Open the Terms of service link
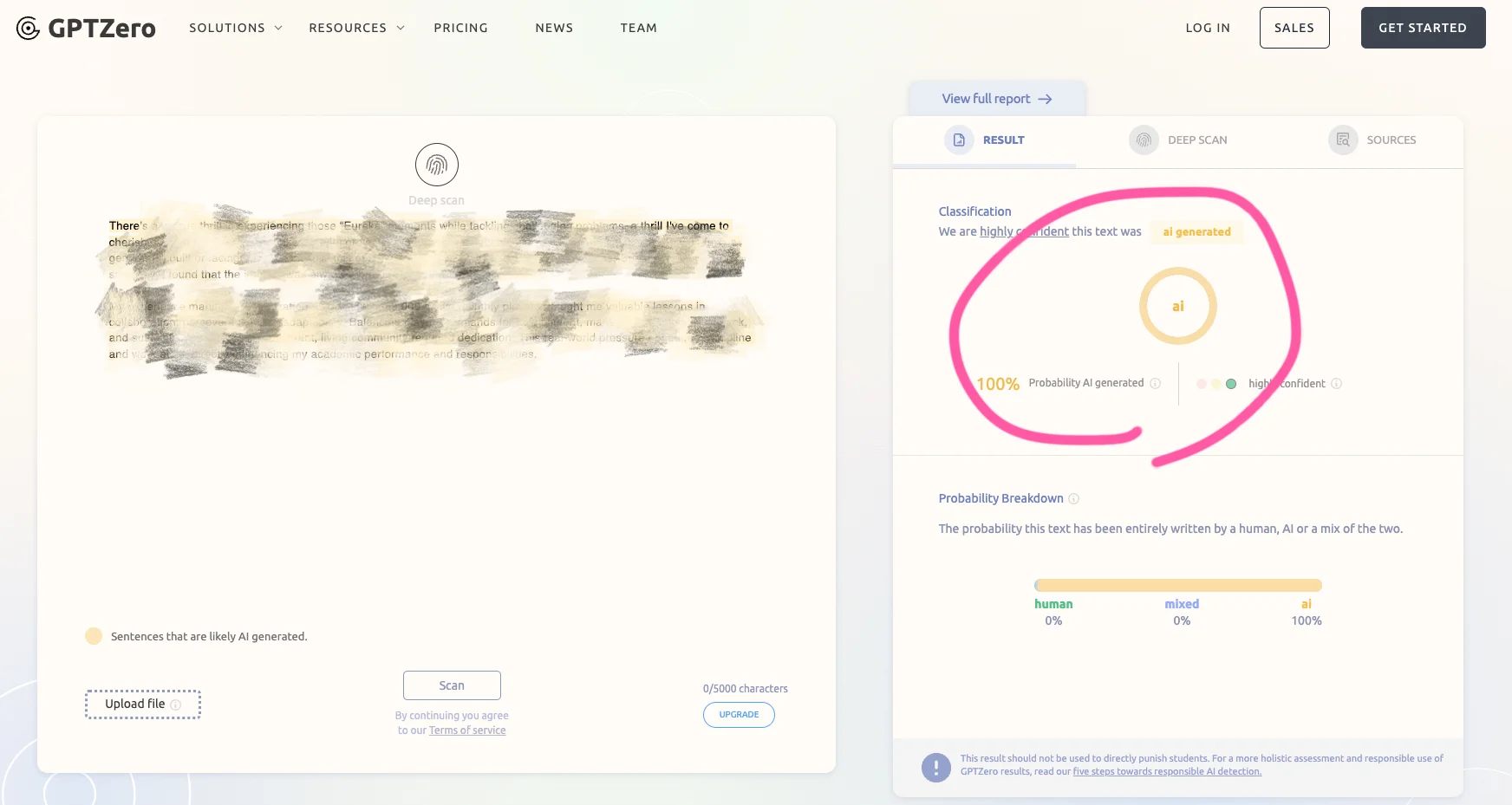Image resolution: width=1512 pixels, height=805 pixels. (467, 730)
